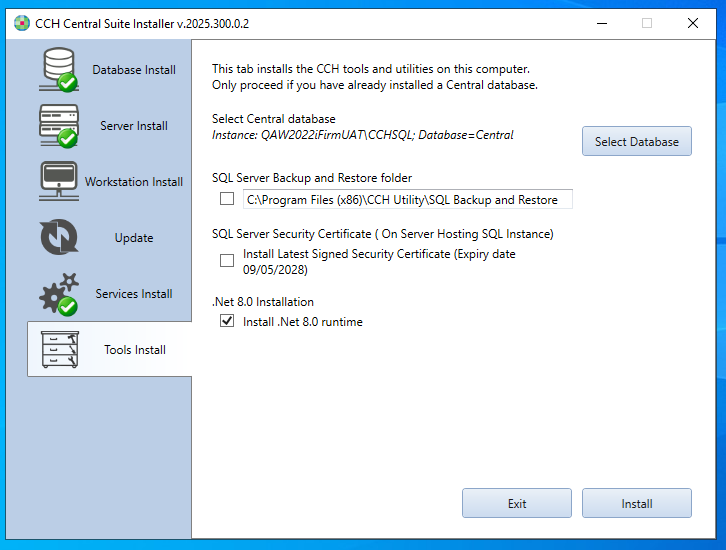Click the Workstation Install monitor icon
Image resolution: width=726 pixels, height=550 pixels.
coord(59,181)
